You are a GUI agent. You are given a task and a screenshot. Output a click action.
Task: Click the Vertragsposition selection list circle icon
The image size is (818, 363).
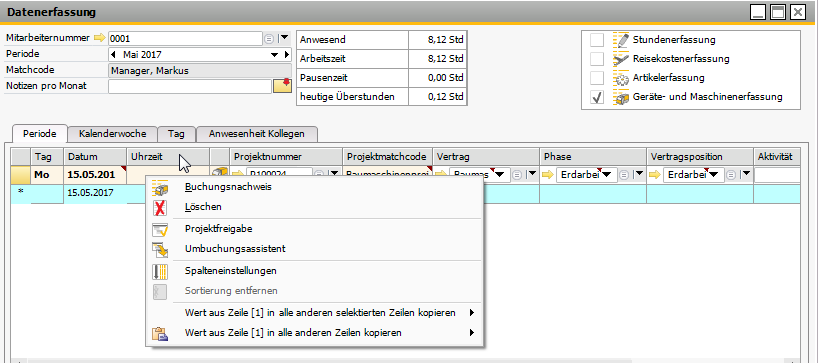coord(732,175)
